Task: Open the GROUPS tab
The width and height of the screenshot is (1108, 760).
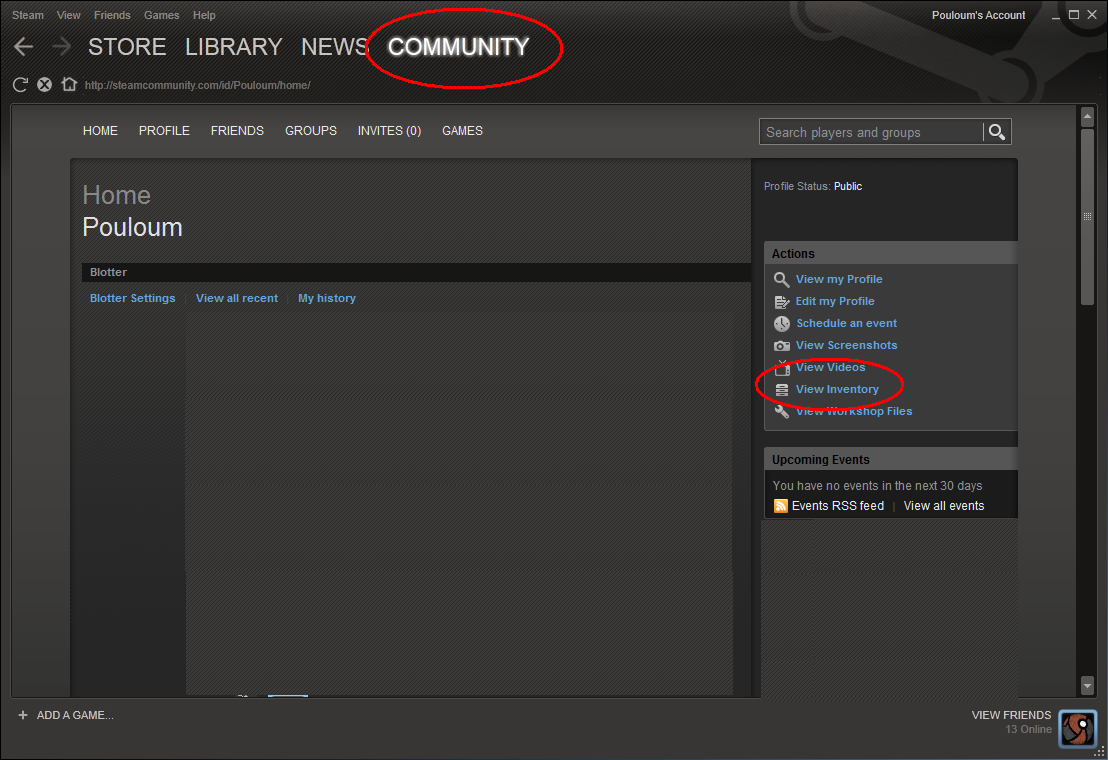Action: (x=311, y=131)
